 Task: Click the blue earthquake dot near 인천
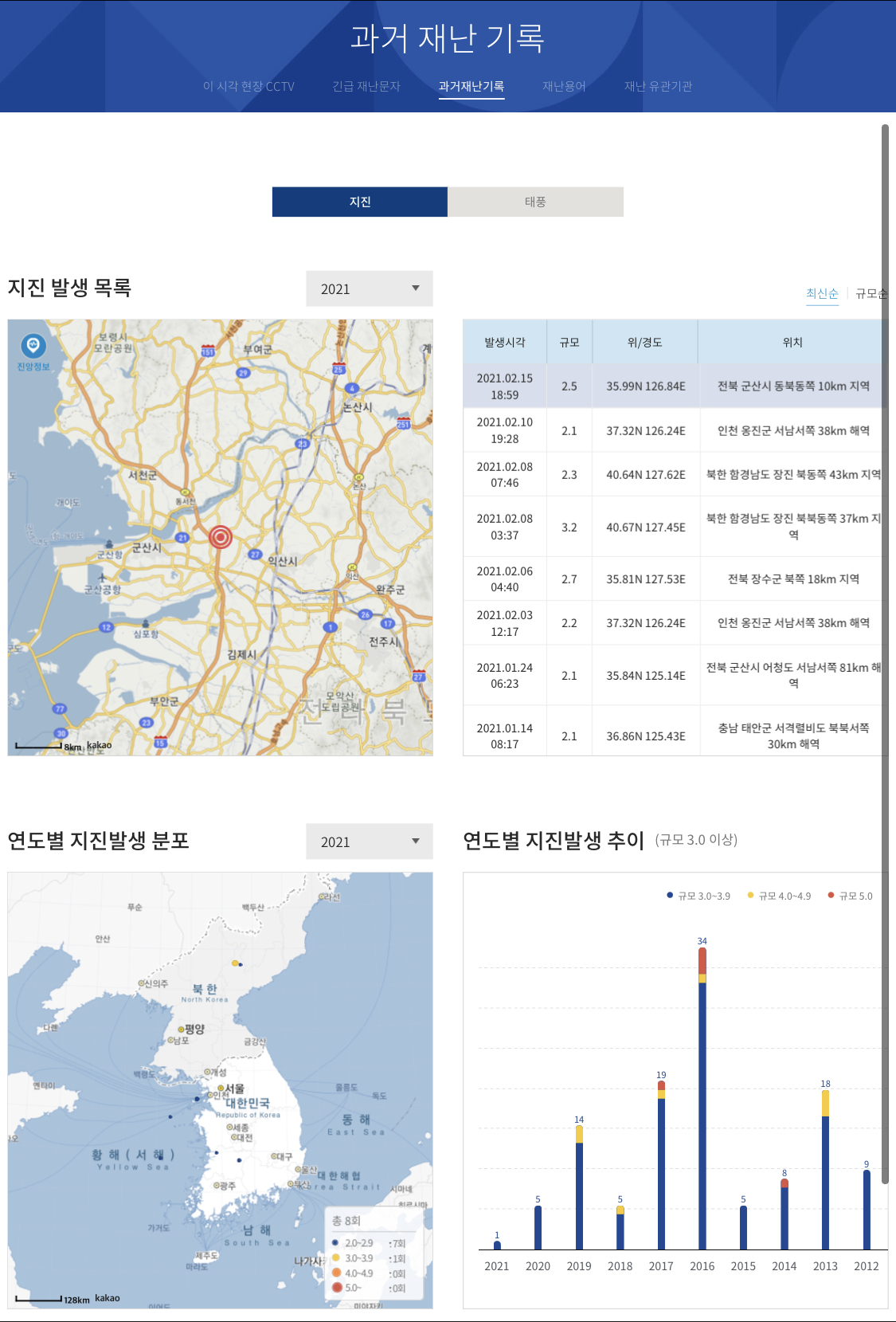[x=197, y=1099]
